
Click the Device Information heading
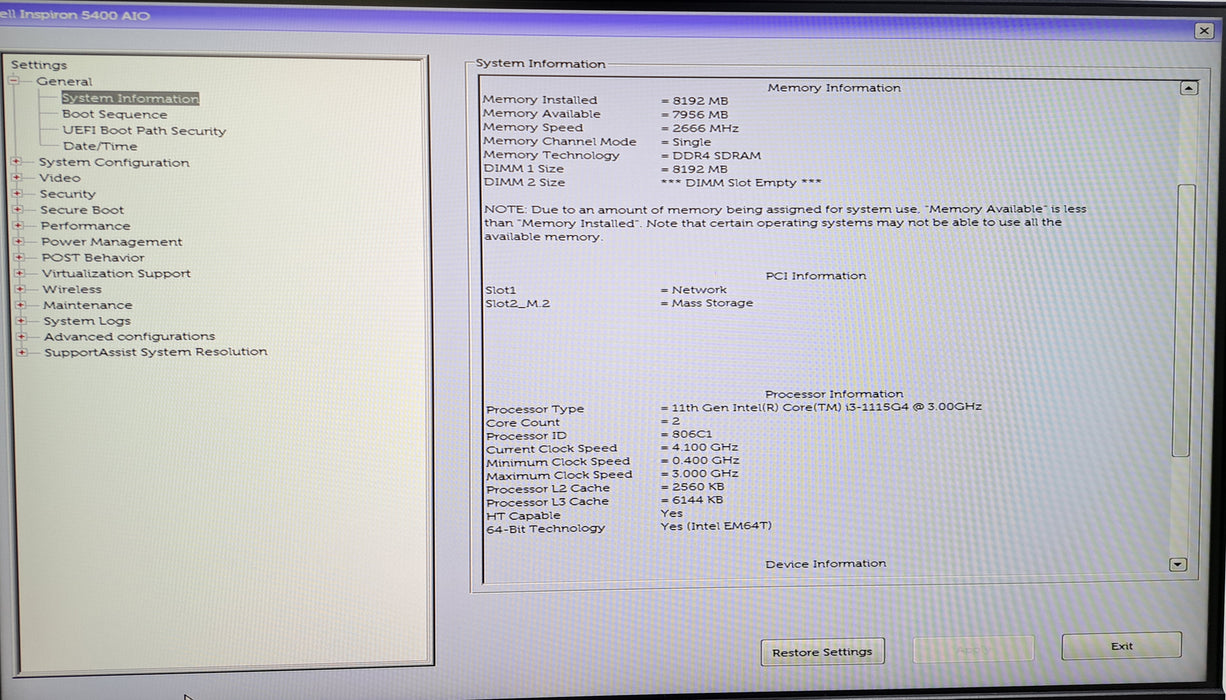(826, 564)
